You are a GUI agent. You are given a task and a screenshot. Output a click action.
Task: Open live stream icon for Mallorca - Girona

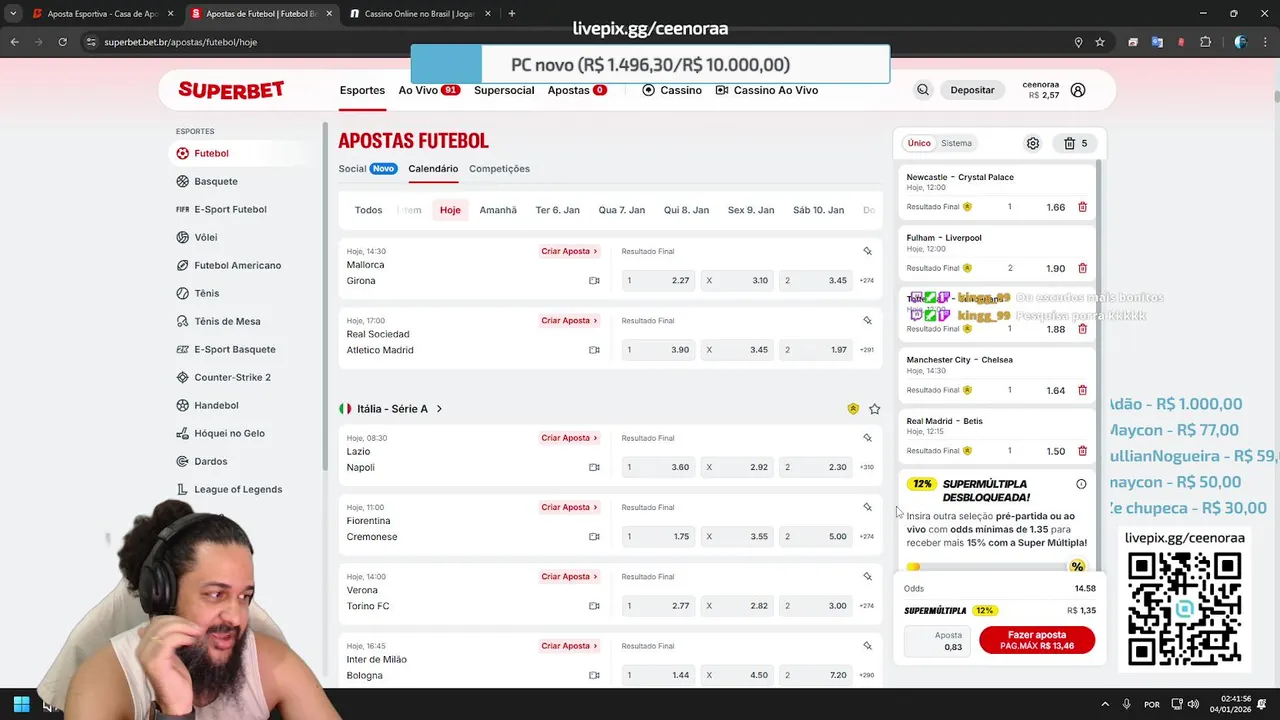(594, 281)
